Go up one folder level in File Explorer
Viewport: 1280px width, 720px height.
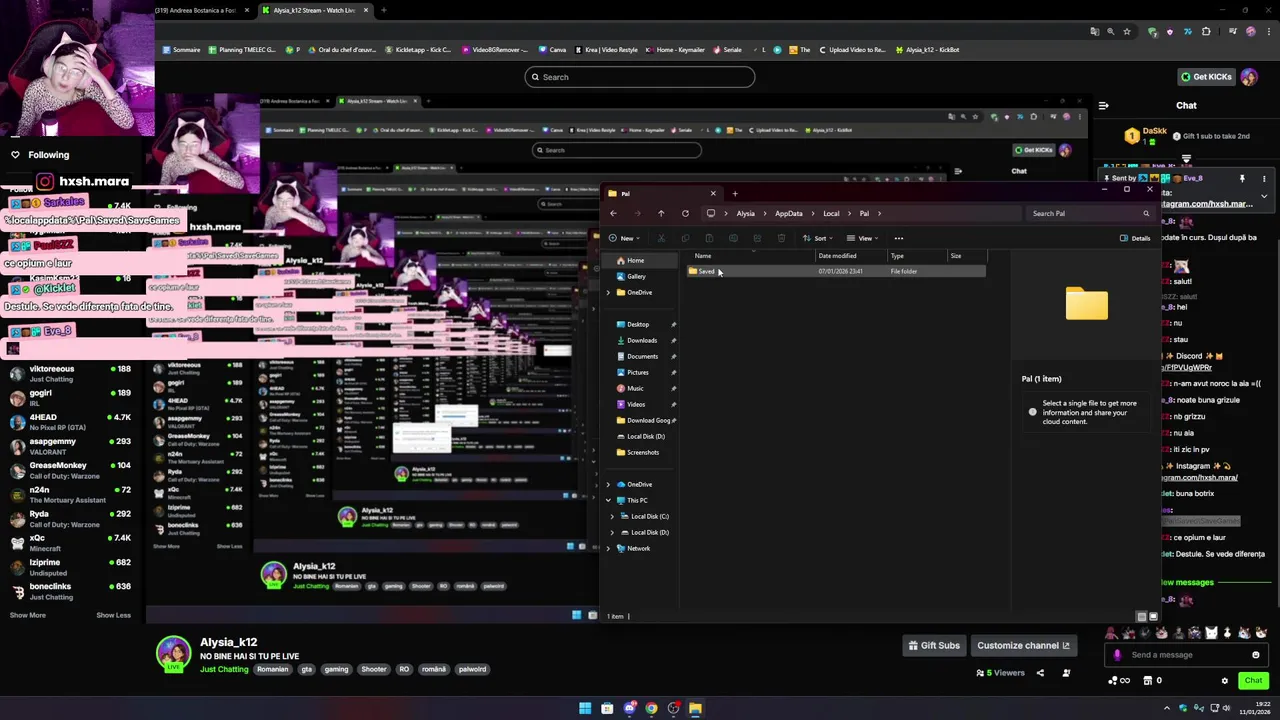661,213
